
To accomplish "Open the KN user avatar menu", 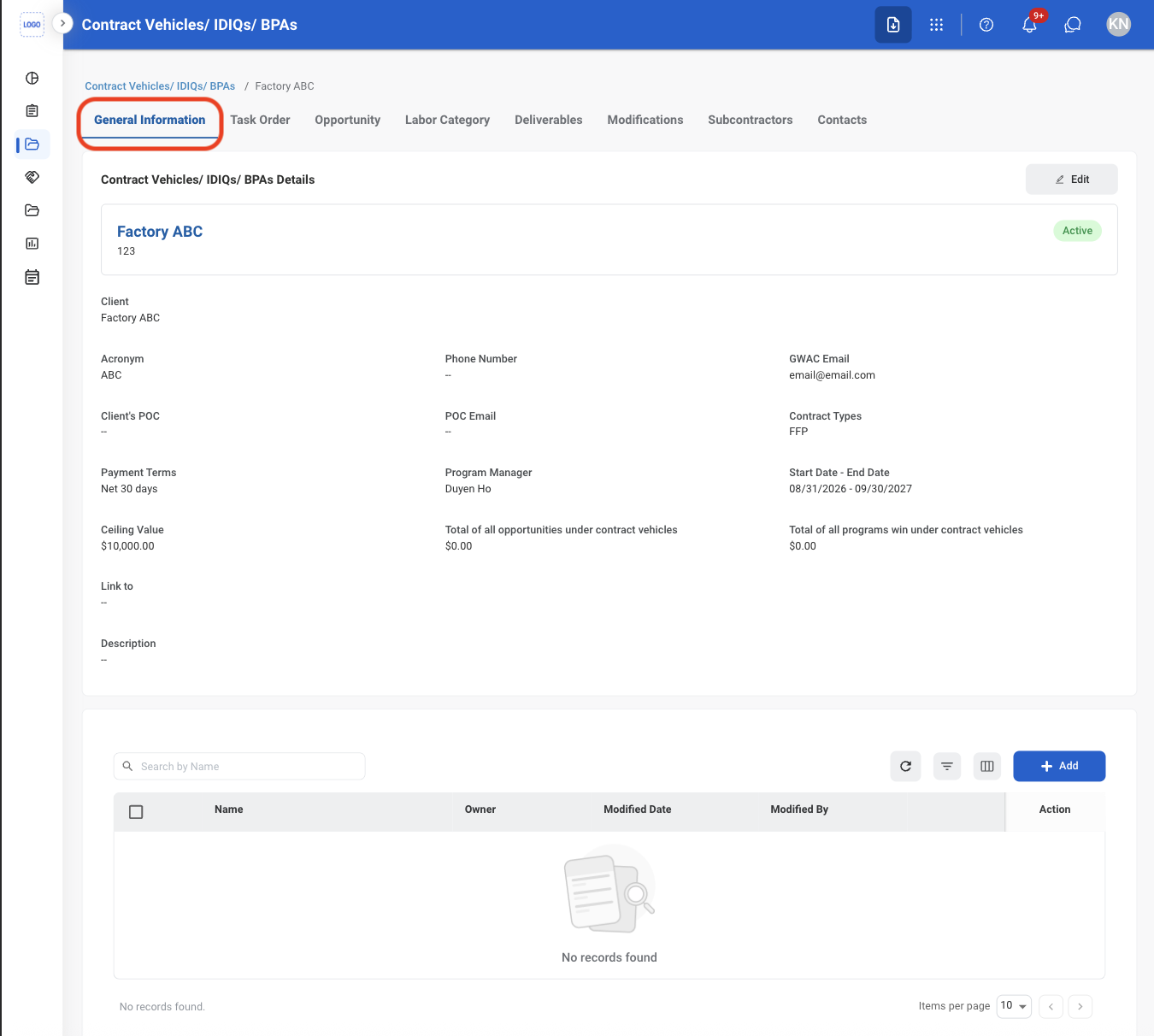I will coord(1118,25).
